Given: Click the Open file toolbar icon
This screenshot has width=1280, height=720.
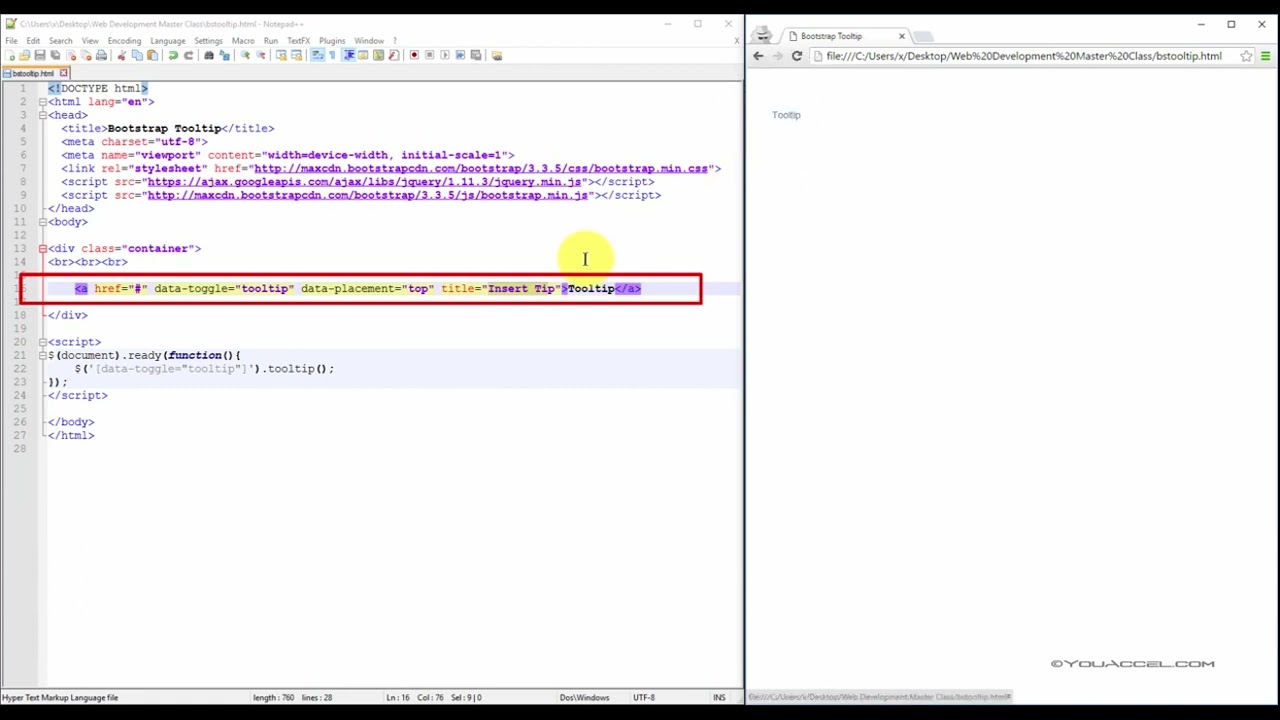Looking at the screenshot, I should pos(24,55).
